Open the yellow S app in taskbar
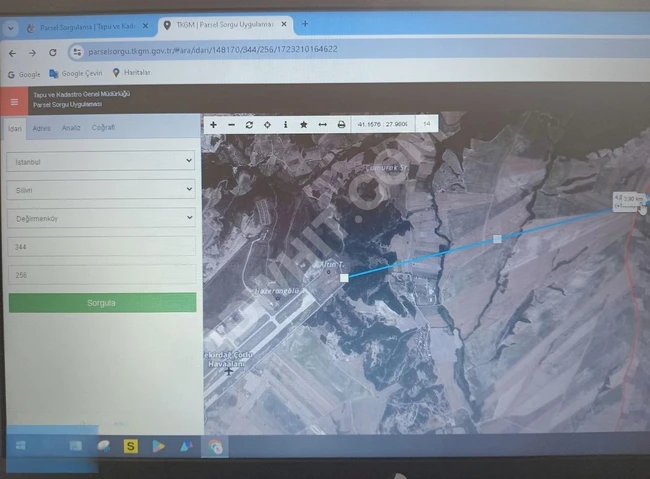This screenshot has height=479, width=650. tap(131, 446)
